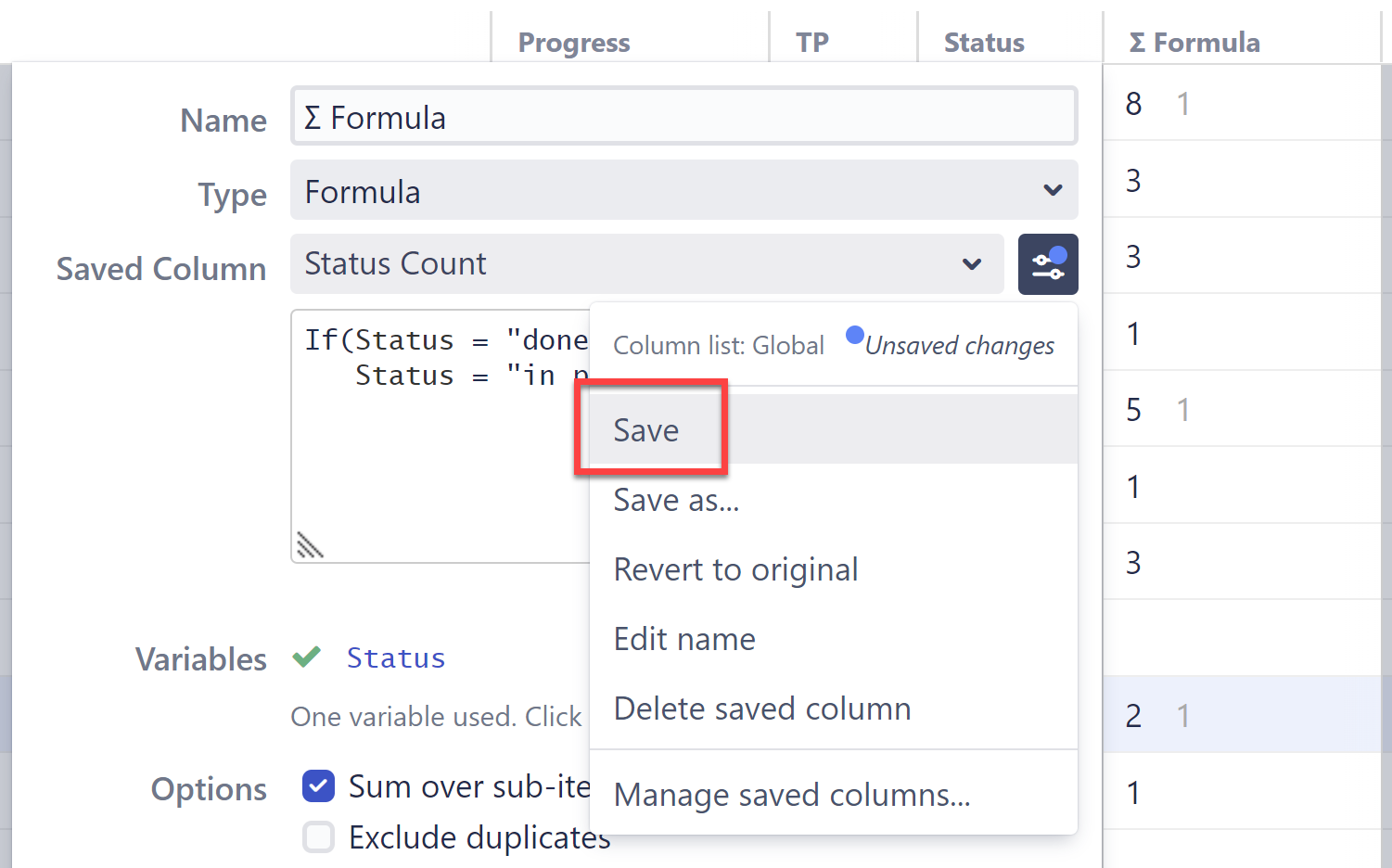Click Revert to original
Viewport: 1392px width, 868px height.
point(735,569)
